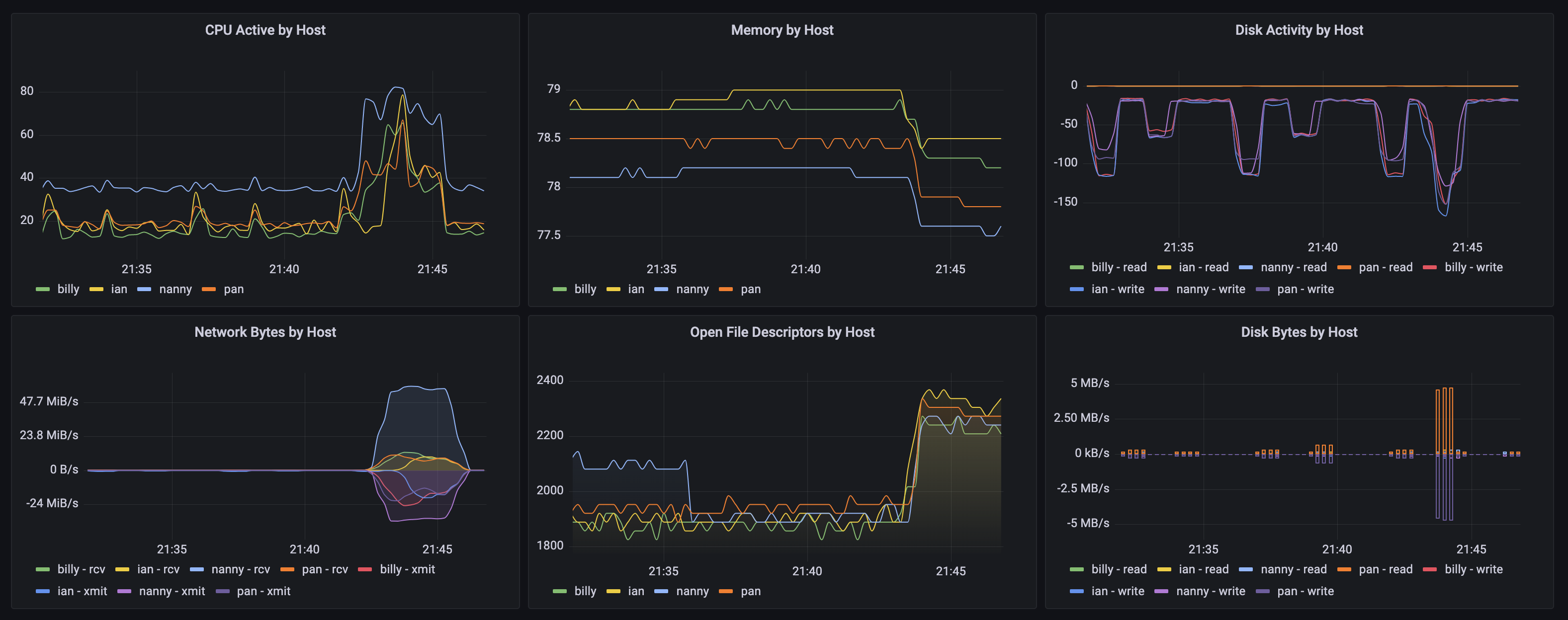Toggle the pan series in the Memory legend
1568x620 pixels.
pos(750,289)
